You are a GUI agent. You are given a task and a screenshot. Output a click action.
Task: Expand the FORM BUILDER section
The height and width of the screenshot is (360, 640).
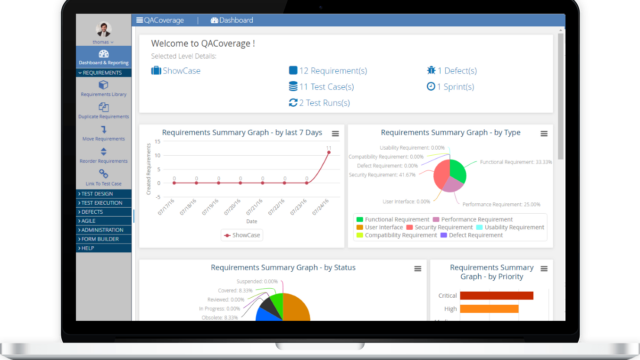pos(104,239)
